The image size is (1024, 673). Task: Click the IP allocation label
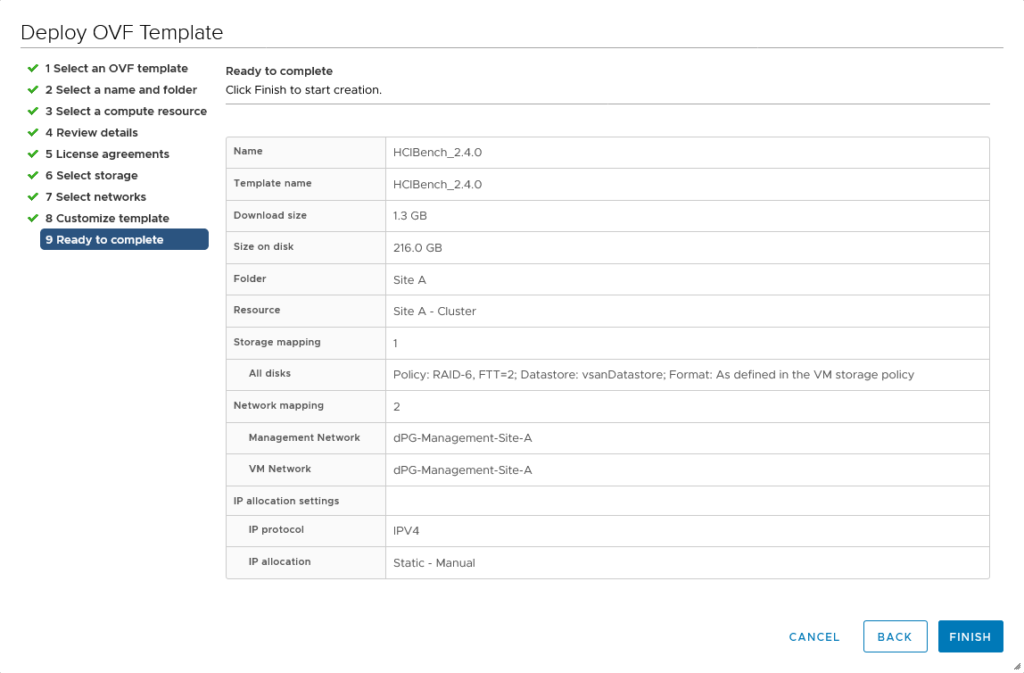coord(280,561)
